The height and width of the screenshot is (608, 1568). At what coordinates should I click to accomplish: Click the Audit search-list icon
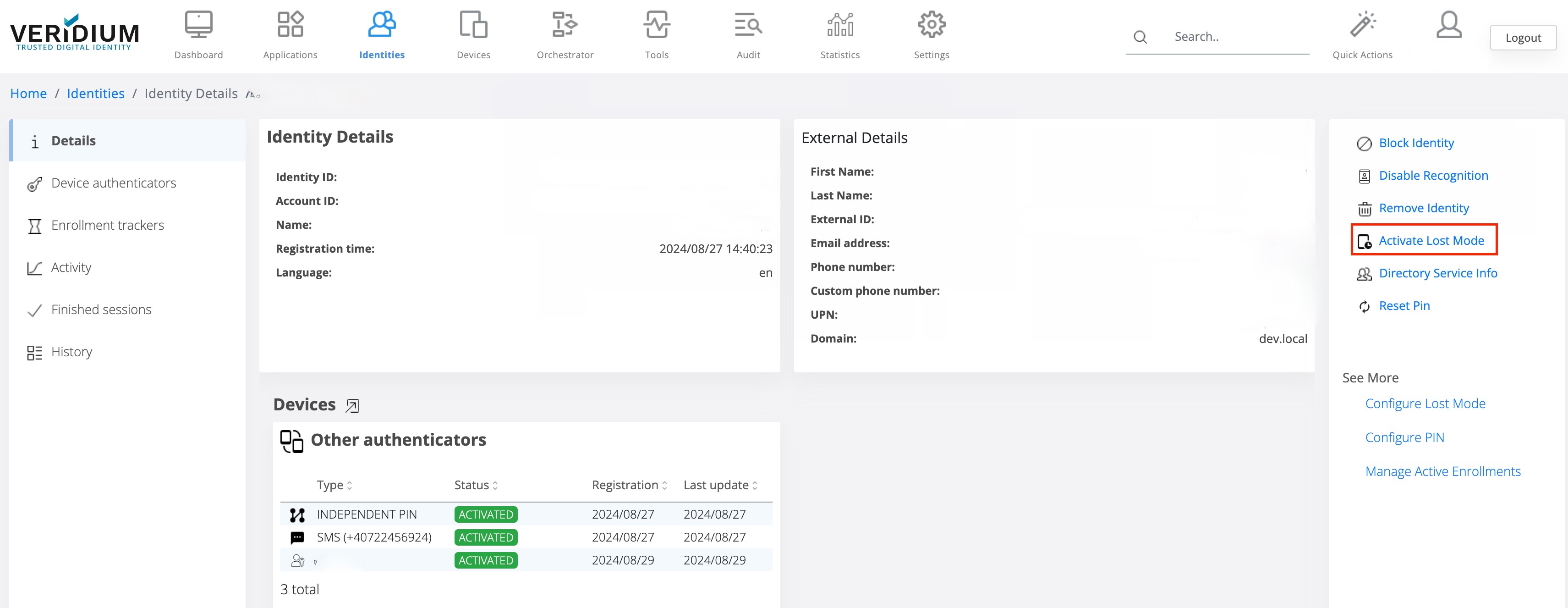pyautogui.click(x=748, y=25)
